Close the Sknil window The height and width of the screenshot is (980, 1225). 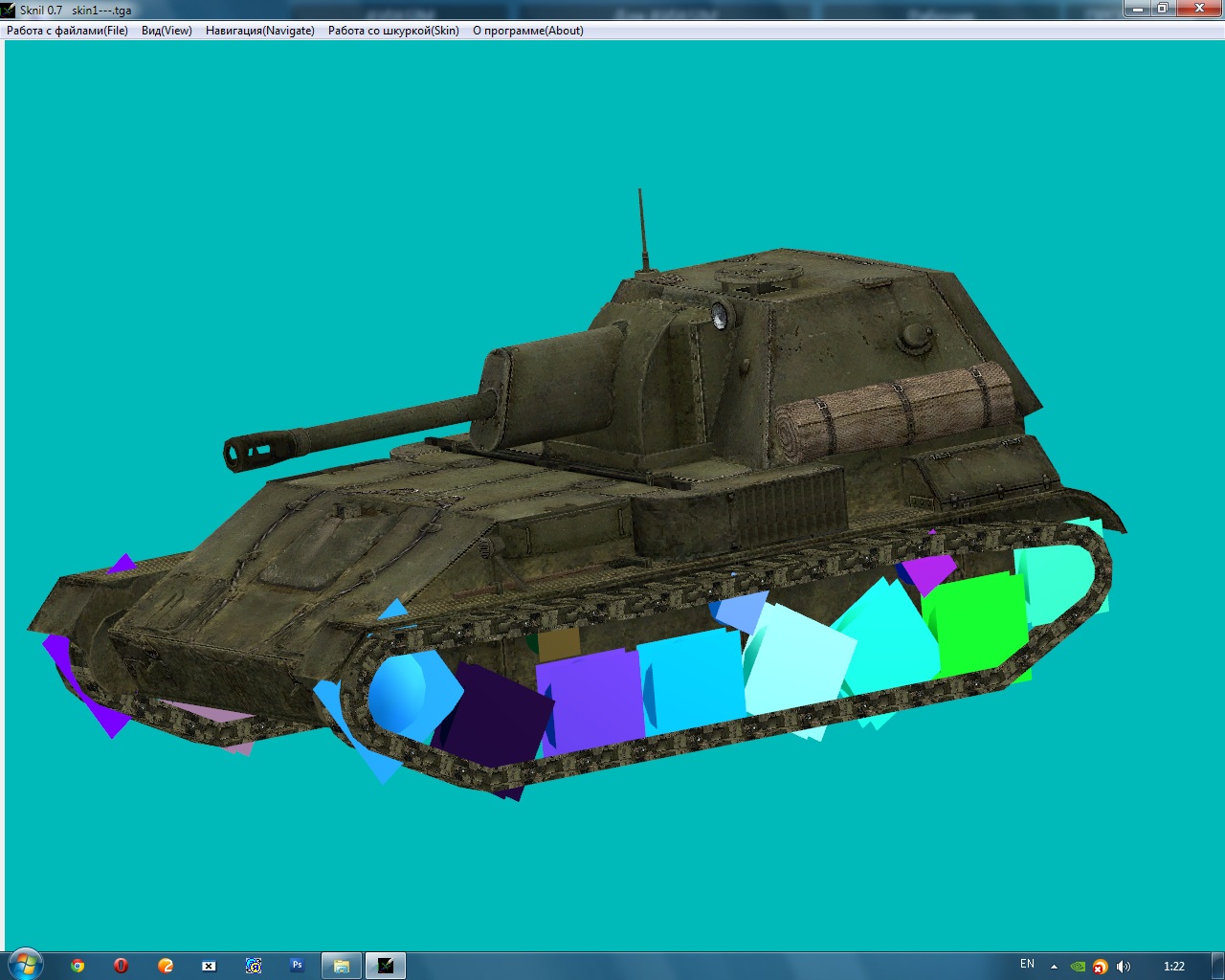(1198, 8)
